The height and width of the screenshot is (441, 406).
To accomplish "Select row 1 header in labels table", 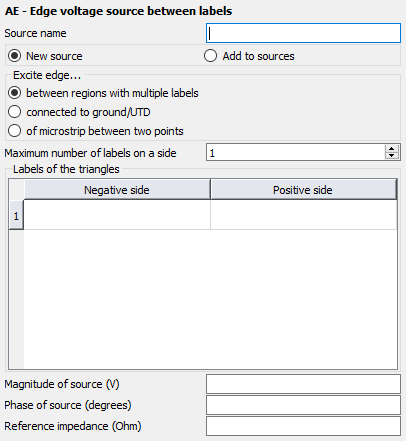I will pyautogui.click(x=16, y=215).
